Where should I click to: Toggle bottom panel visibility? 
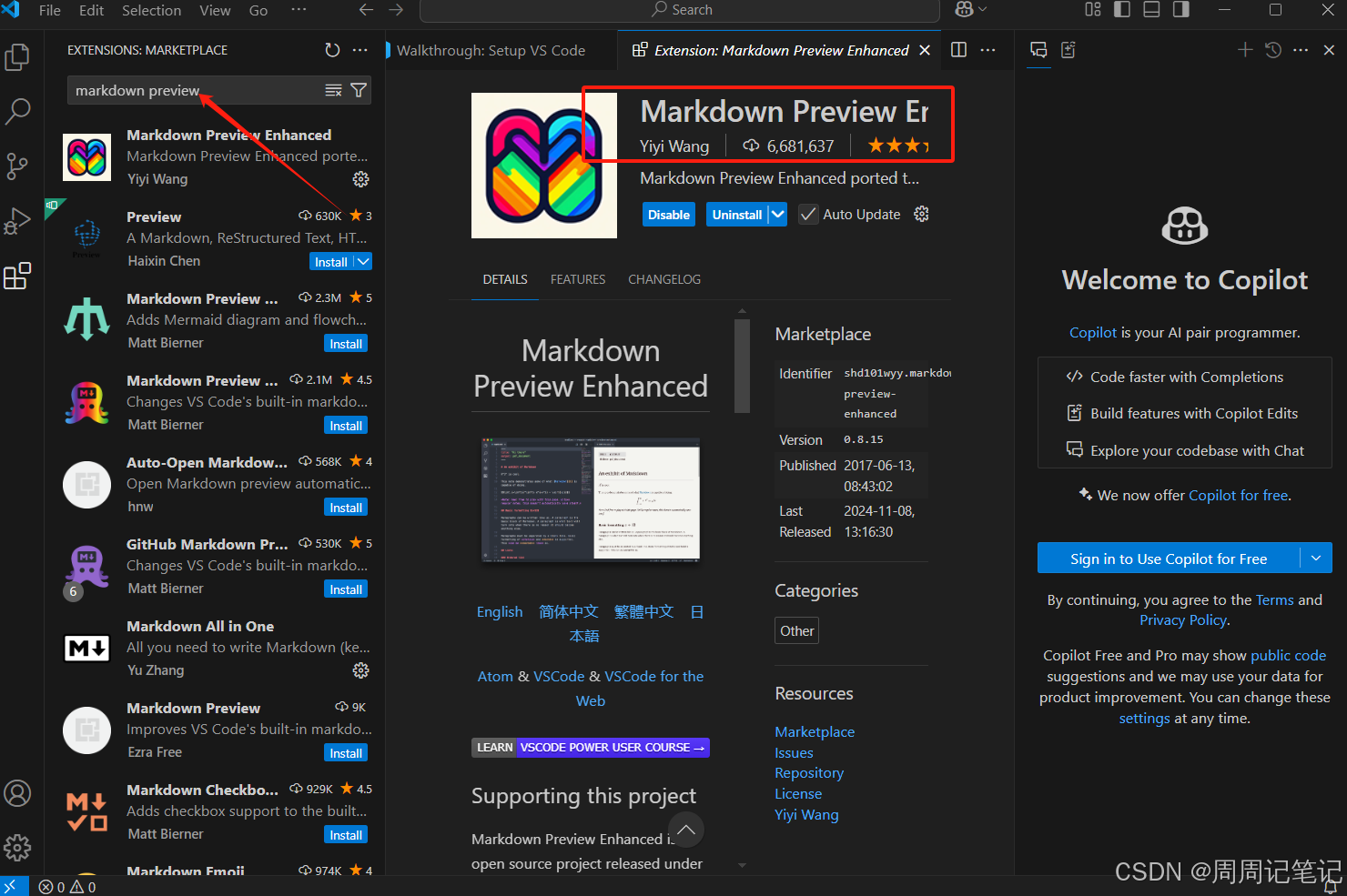pyautogui.click(x=1151, y=9)
